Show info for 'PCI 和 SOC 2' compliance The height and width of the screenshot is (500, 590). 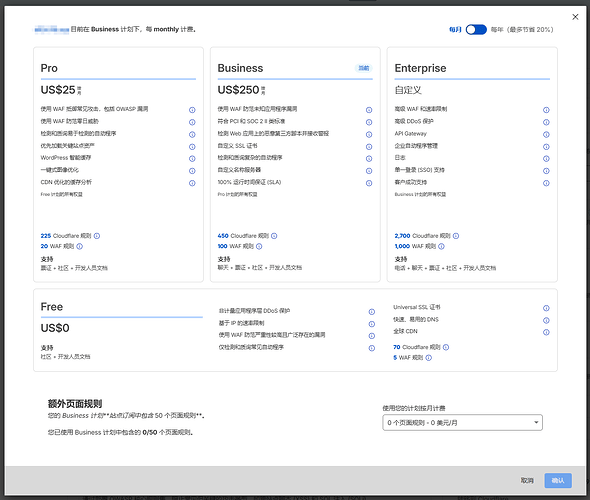click(x=369, y=122)
